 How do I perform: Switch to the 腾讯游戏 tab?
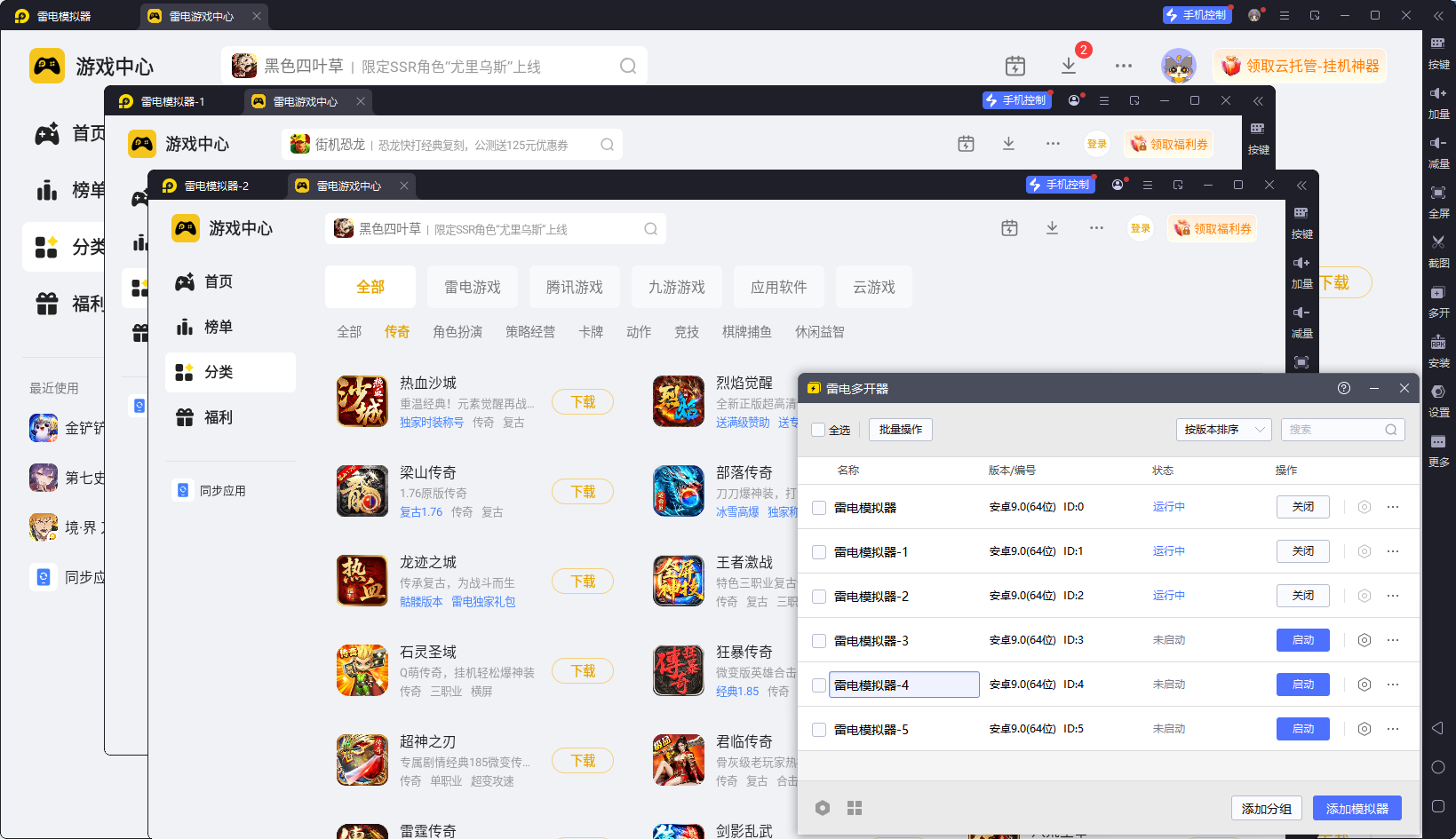pos(575,287)
